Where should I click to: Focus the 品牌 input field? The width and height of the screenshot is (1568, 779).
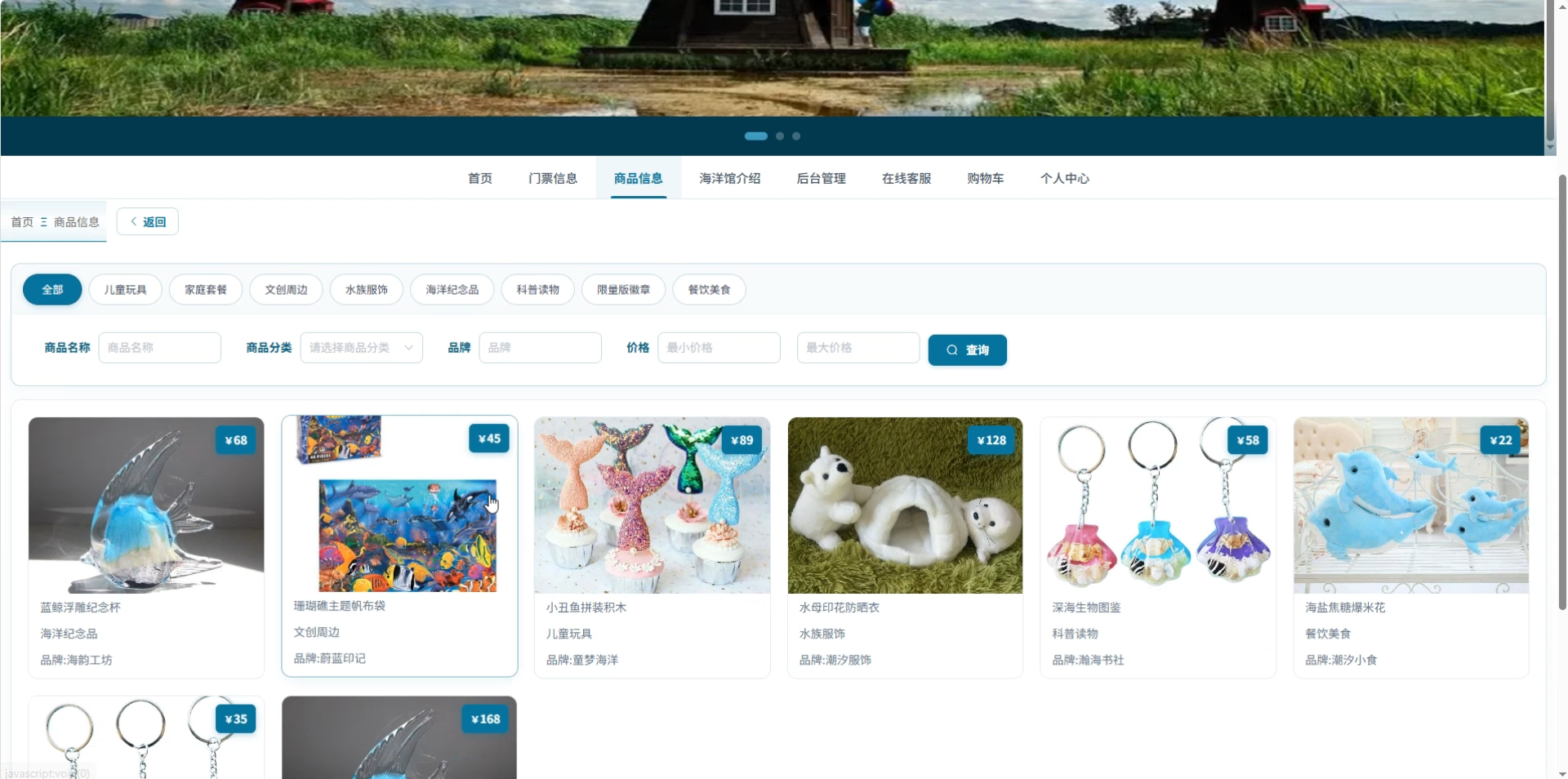(x=541, y=348)
